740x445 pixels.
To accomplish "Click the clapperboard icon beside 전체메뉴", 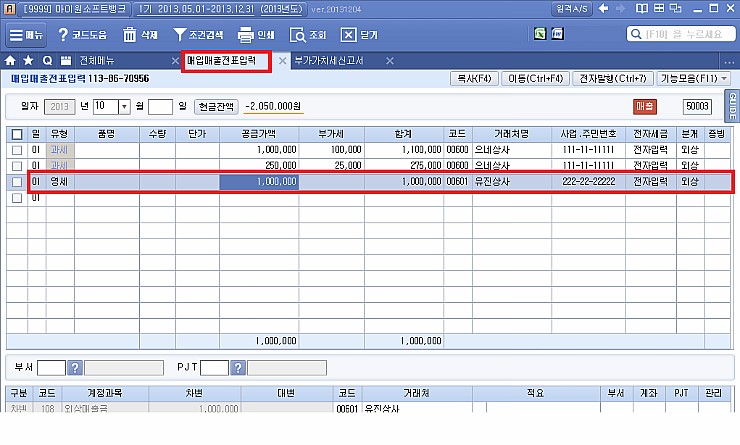I will tap(66, 60).
